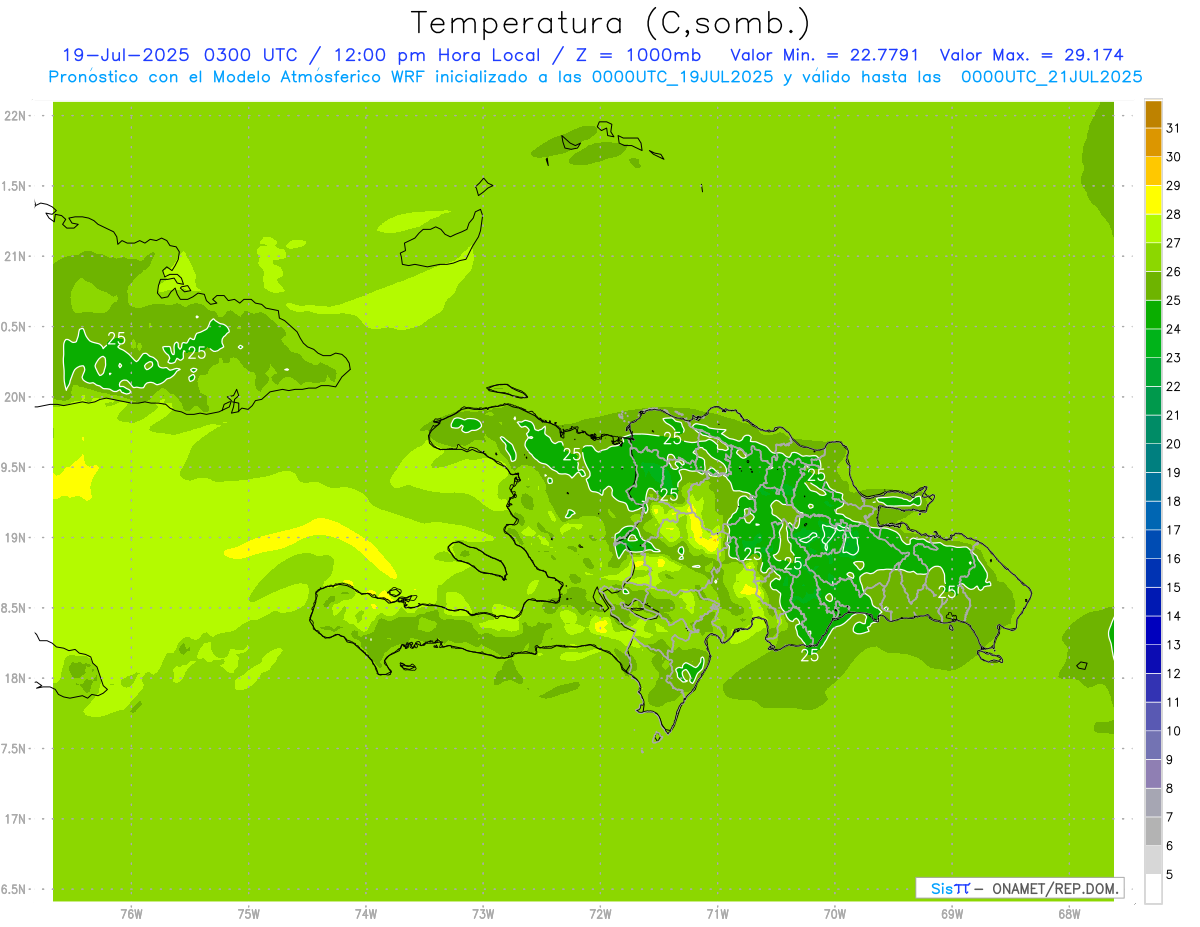Screen dimensions: 1200x927
Task: Click the 19N latitude label
Action: click(x=16, y=537)
